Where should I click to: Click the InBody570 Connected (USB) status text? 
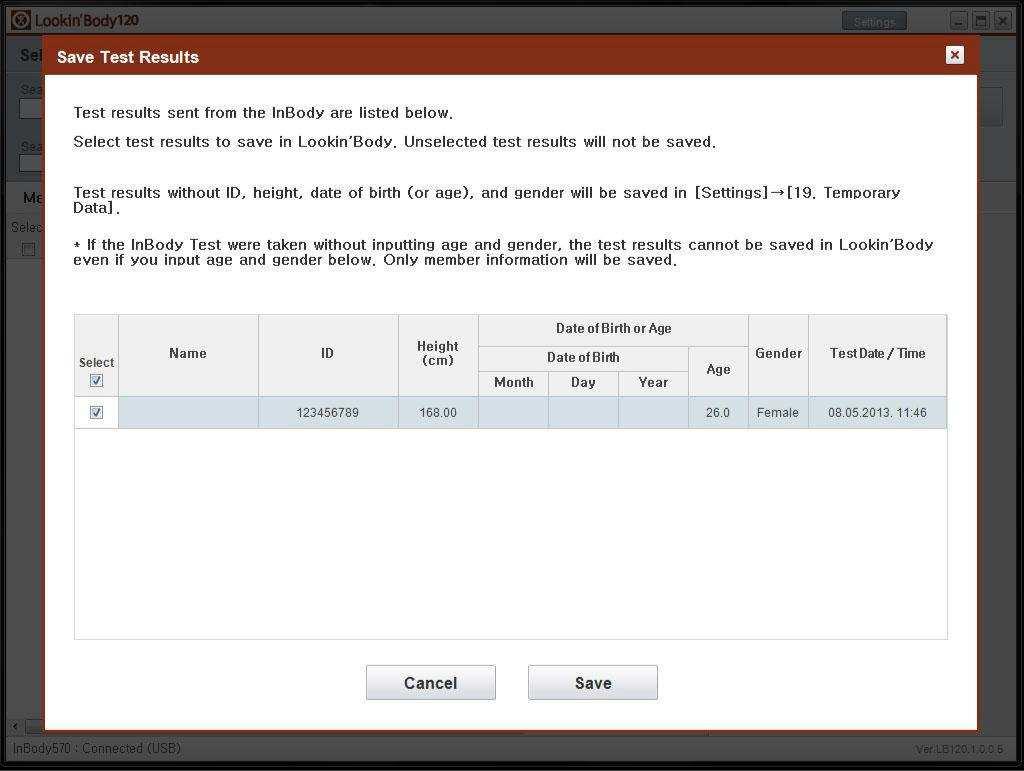click(x=97, y=748)
